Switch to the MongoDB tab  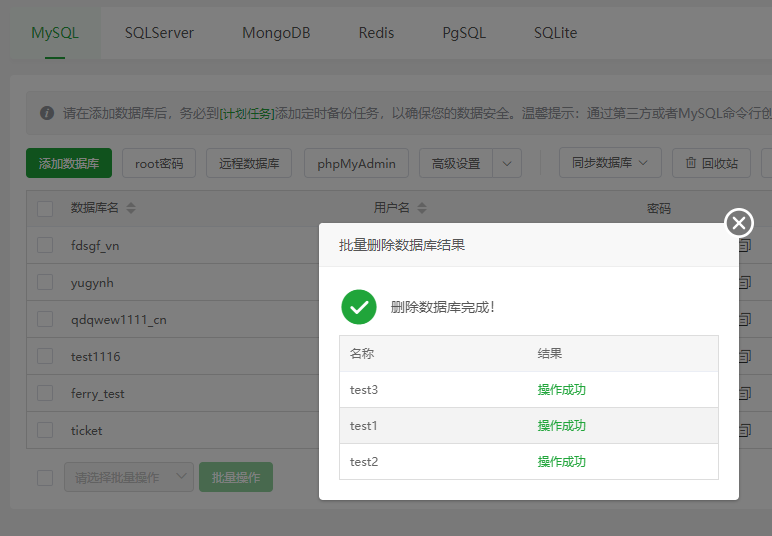point(276,33)
